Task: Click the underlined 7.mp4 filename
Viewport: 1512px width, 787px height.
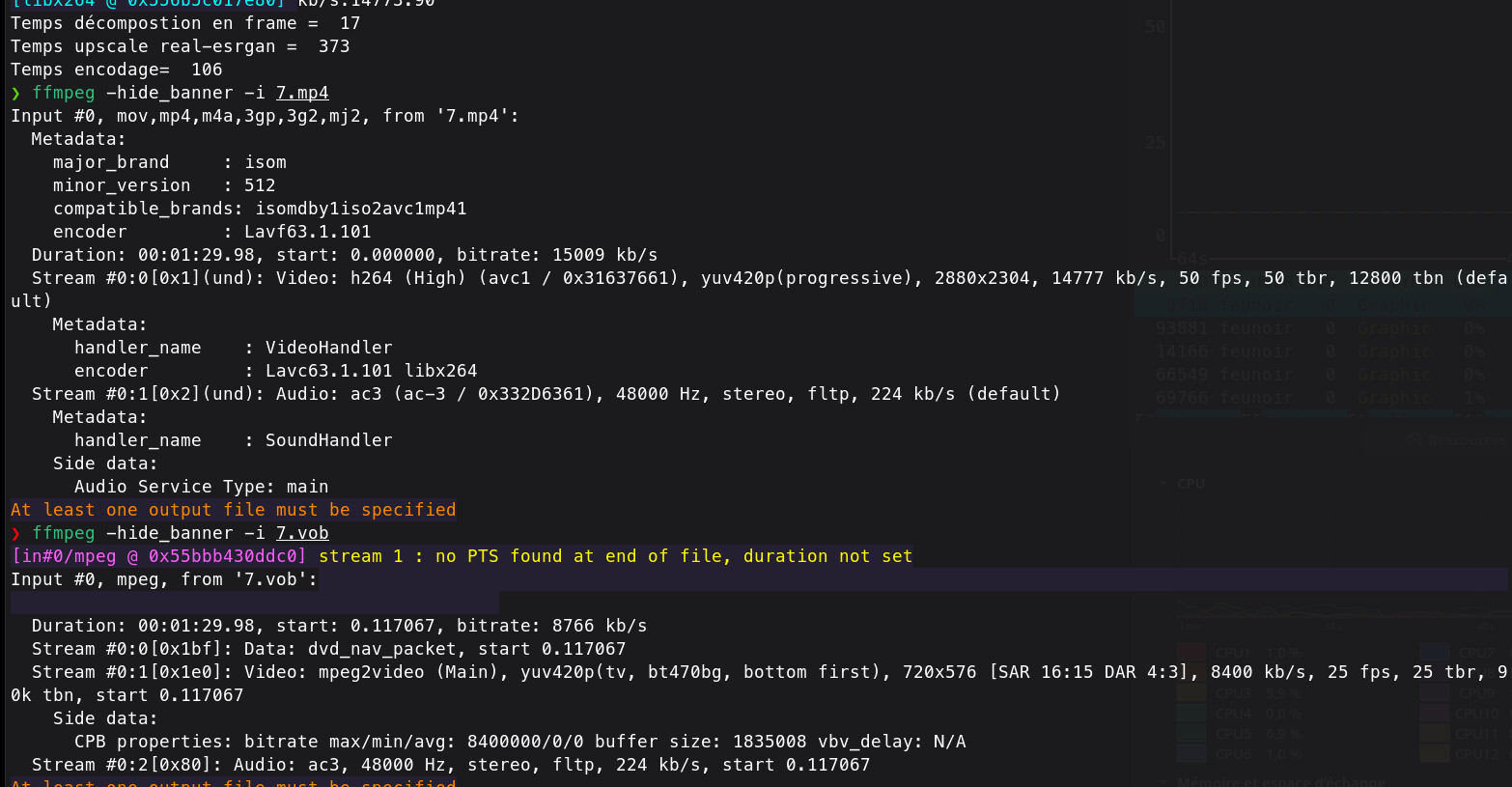Action: click(x=302, y=93)
